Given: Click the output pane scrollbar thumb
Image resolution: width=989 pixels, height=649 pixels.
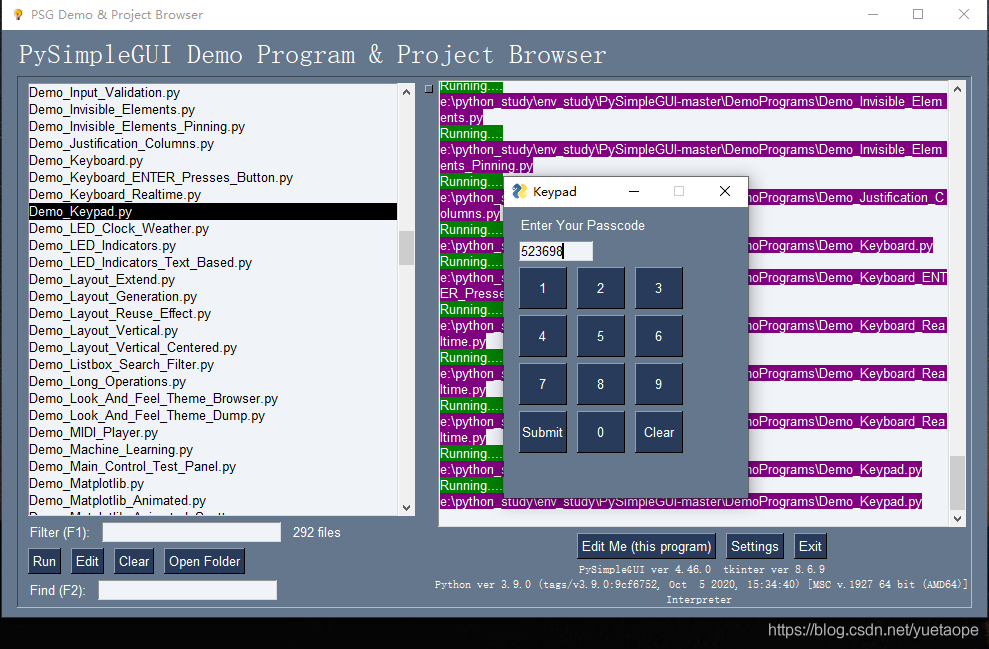Looking at the screenshot, I should (957, 482).
